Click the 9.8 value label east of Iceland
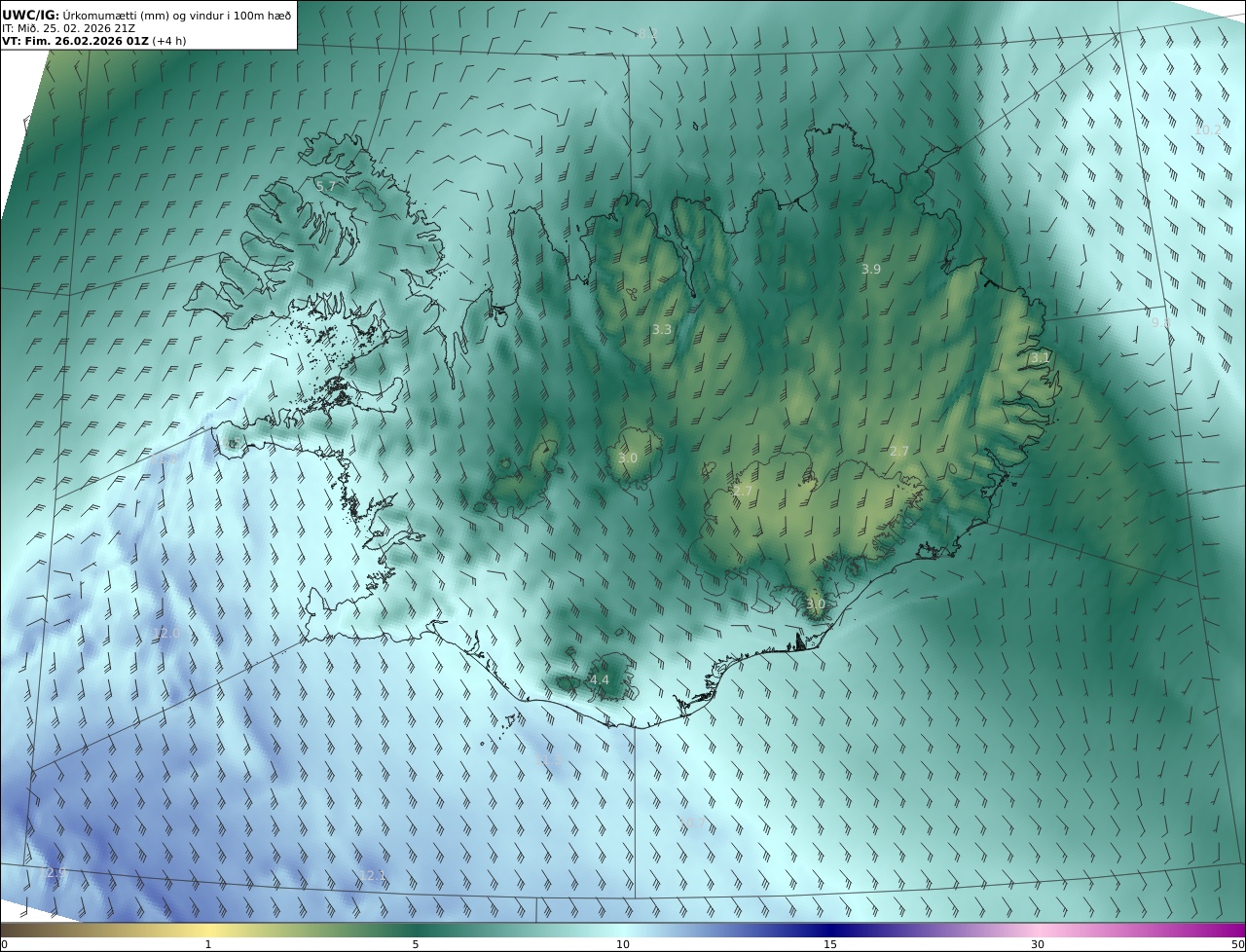Screen dimensions: 1246x952 pyautogui.click(x=1161, y=322)
